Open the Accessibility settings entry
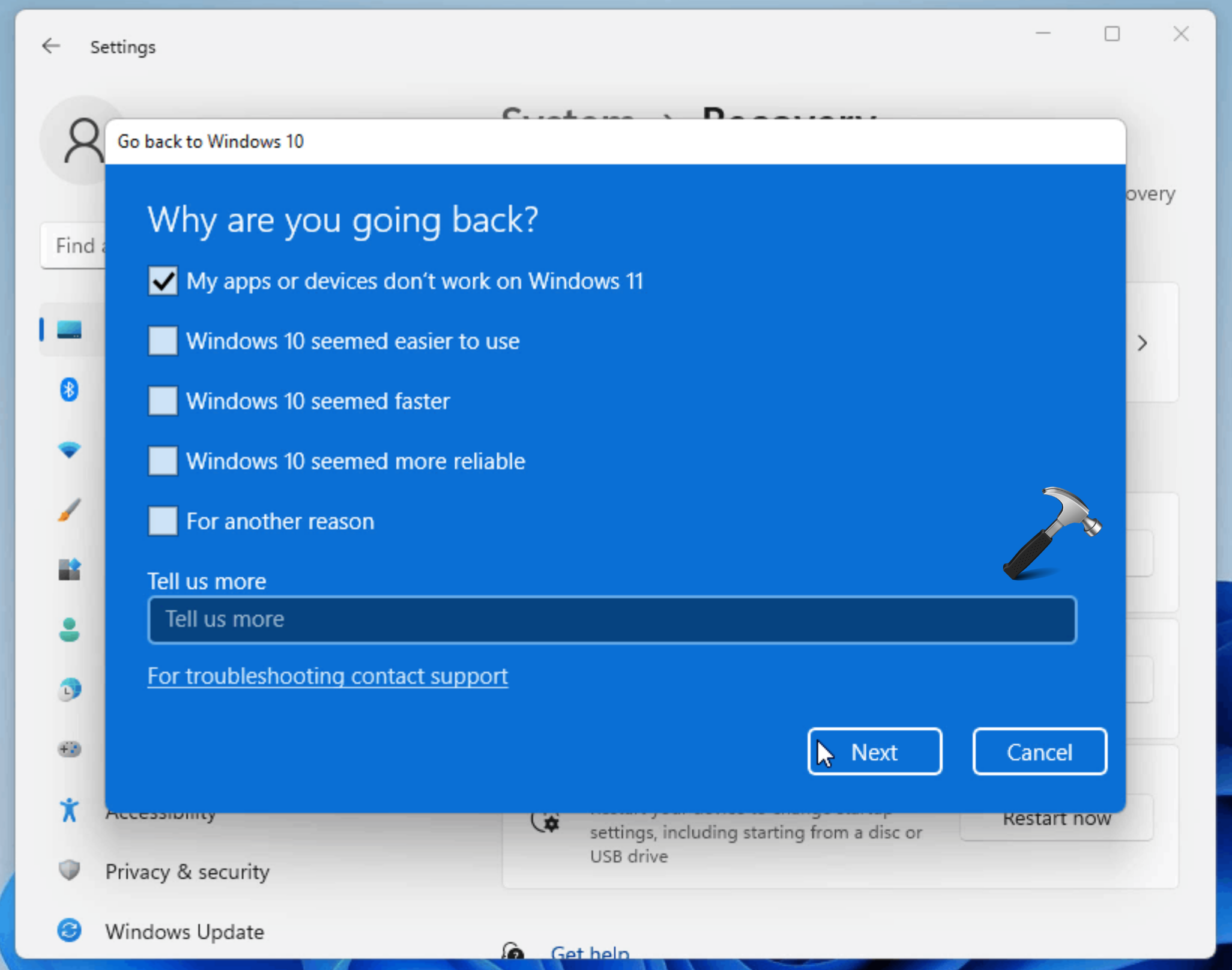 (161, 812)
